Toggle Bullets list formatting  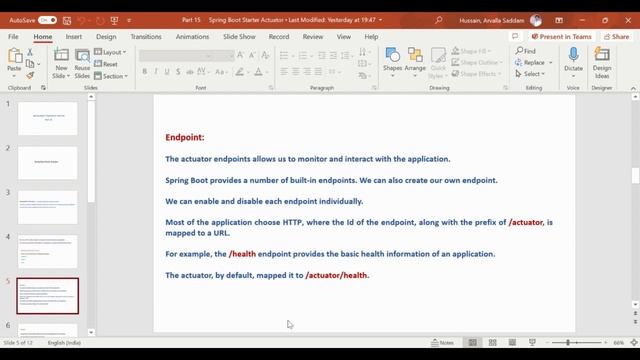coord(284,55)
